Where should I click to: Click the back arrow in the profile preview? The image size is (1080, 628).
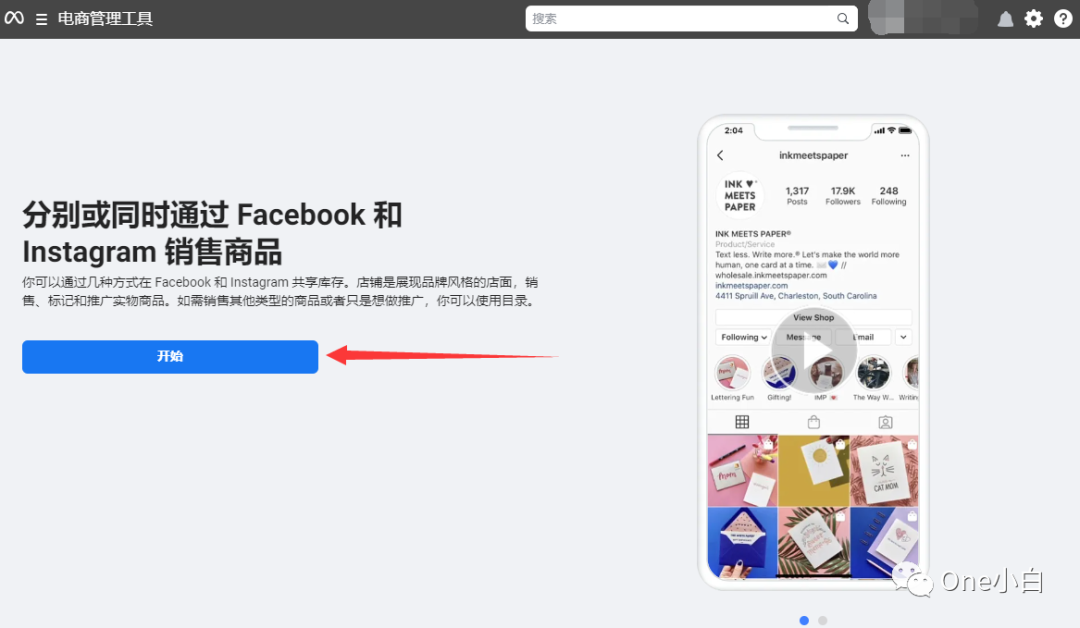(721, 155)
